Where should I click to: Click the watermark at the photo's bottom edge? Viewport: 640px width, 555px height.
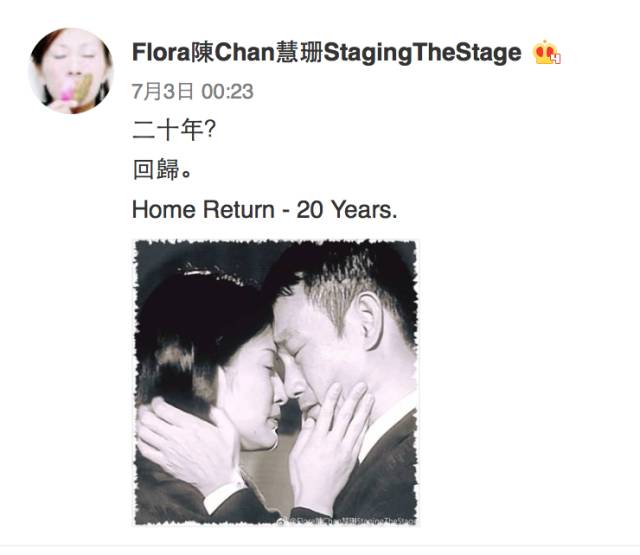[x=347, y=521]
